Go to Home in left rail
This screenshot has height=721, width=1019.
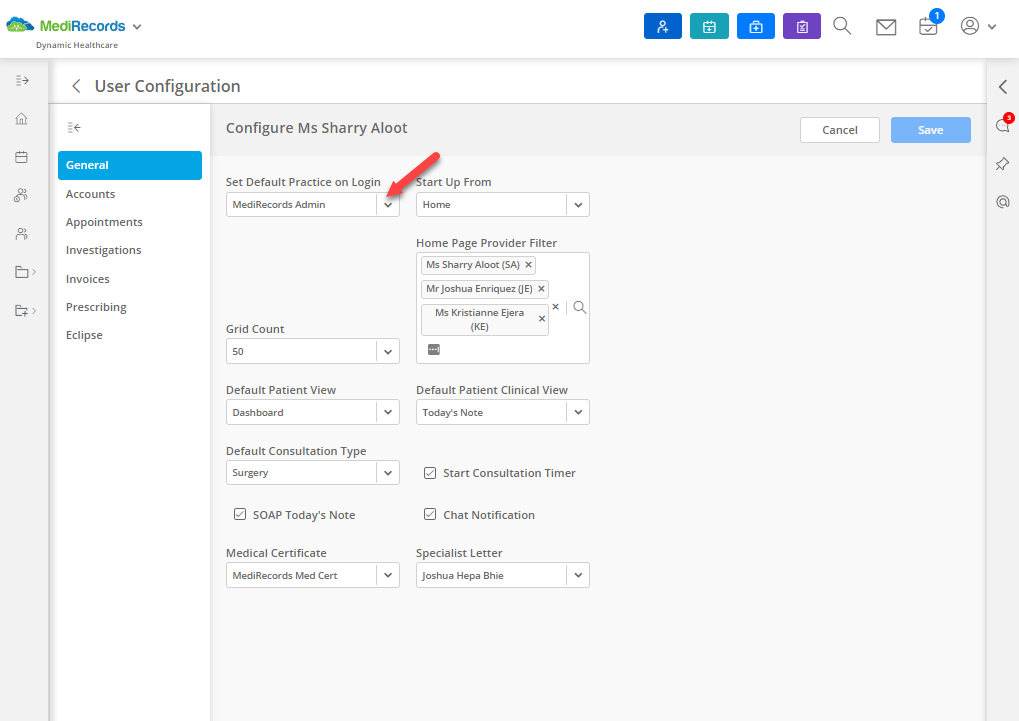pyautogui.click(x=21, y=119)
